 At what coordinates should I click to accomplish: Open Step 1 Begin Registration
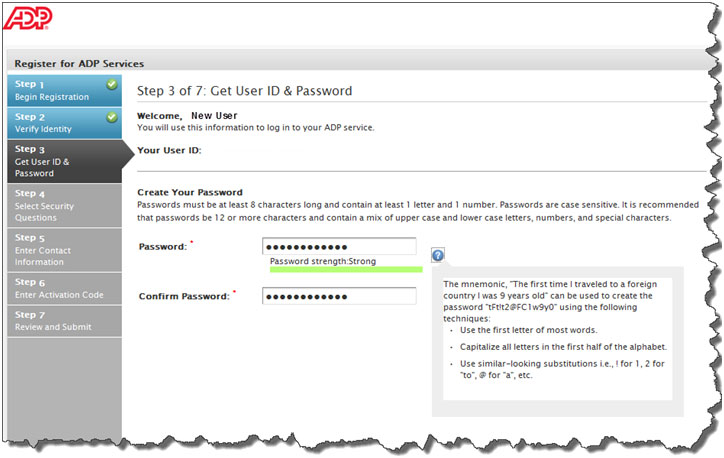[65, 90]
